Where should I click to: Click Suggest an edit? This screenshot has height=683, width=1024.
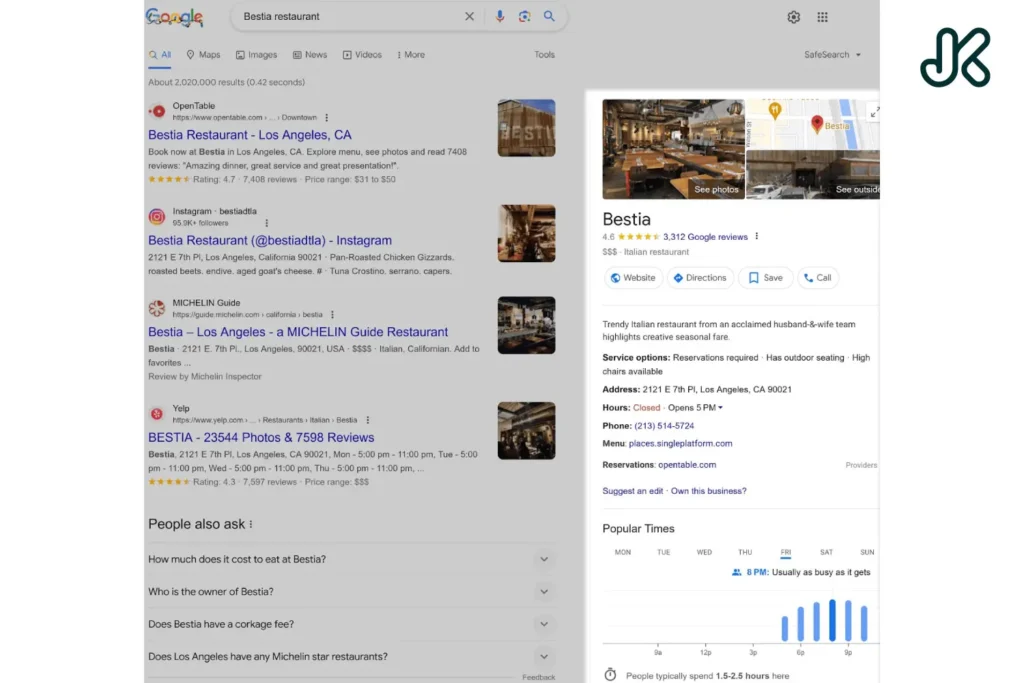coord(633,491)
